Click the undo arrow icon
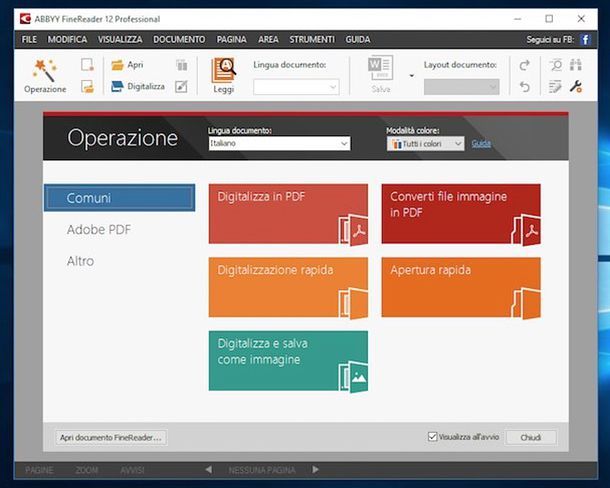The height and width of the screenshot is (488, 610). point(525,87)
